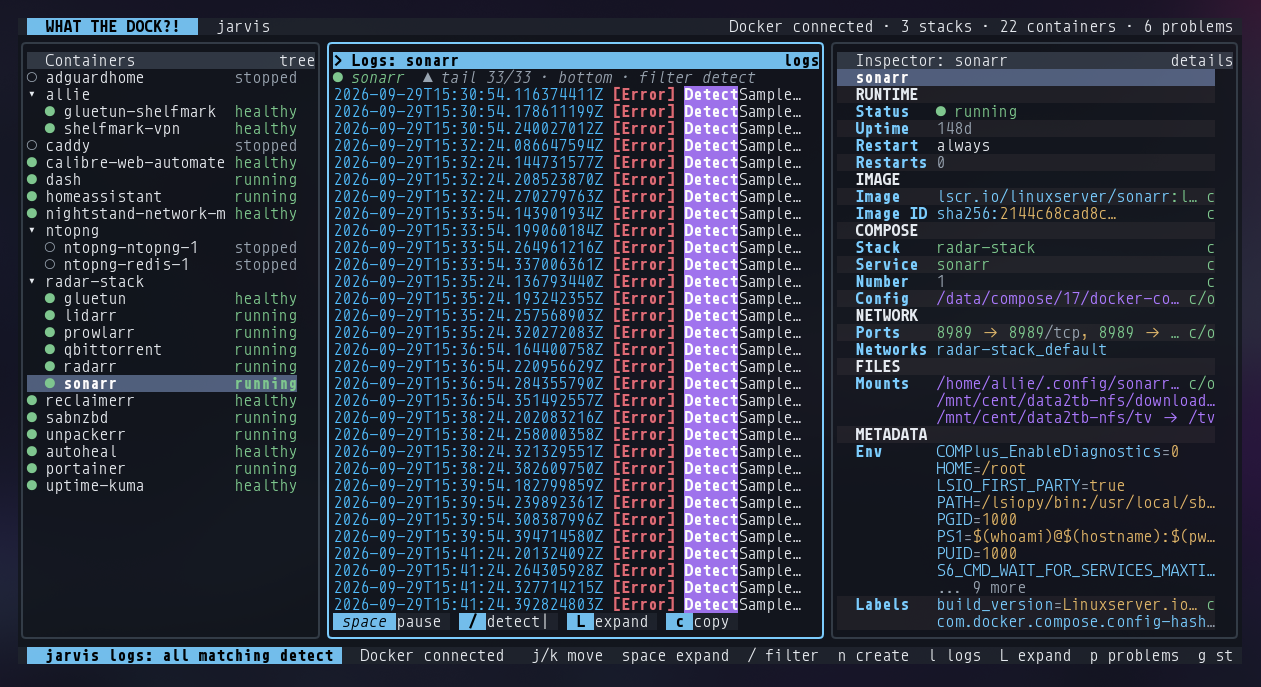1261x687 pixels.
Task: Click status dot beside nightstand-network-m
Action: [x=32, y=214]
